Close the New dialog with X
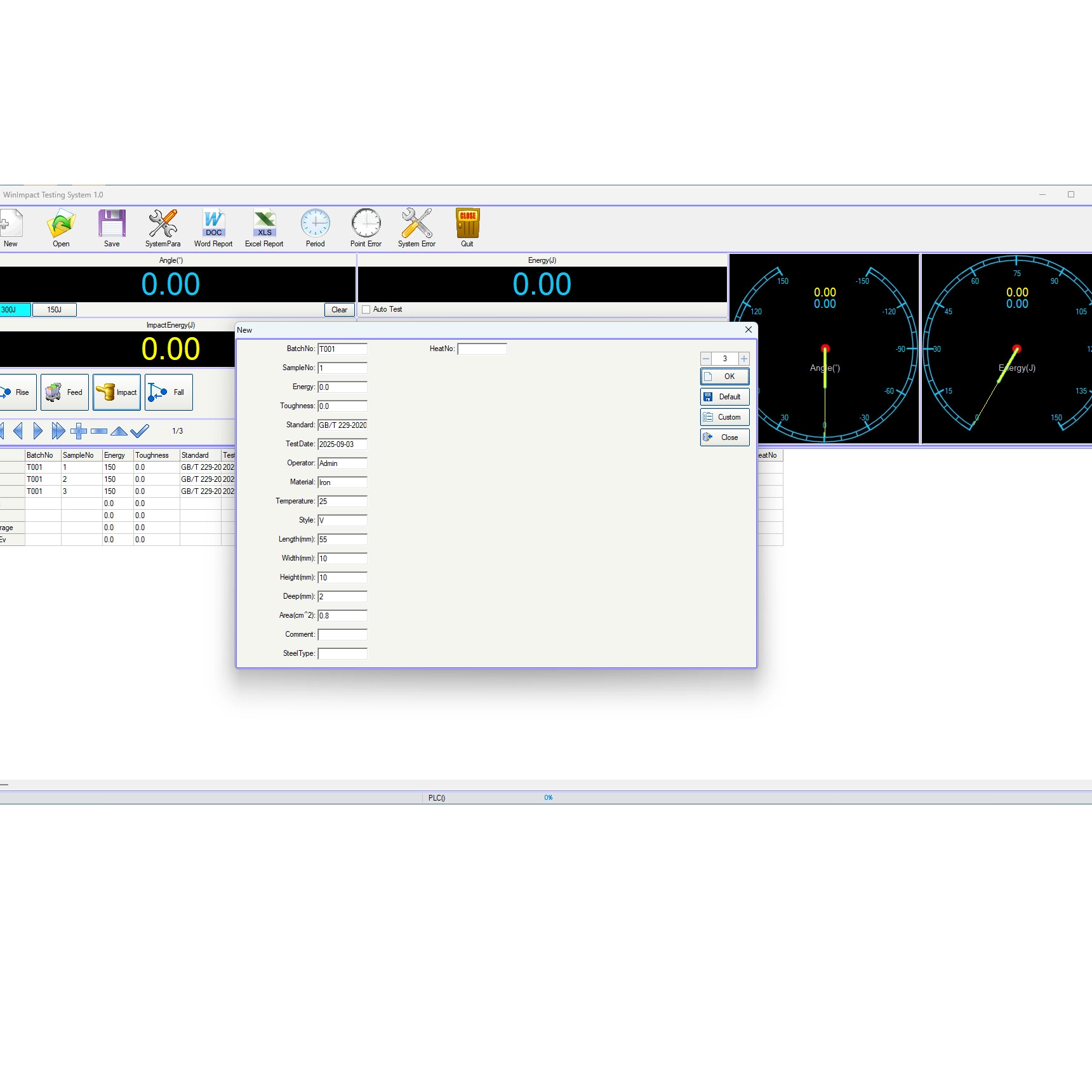The image size is (1092, 1092). [749, 330]
